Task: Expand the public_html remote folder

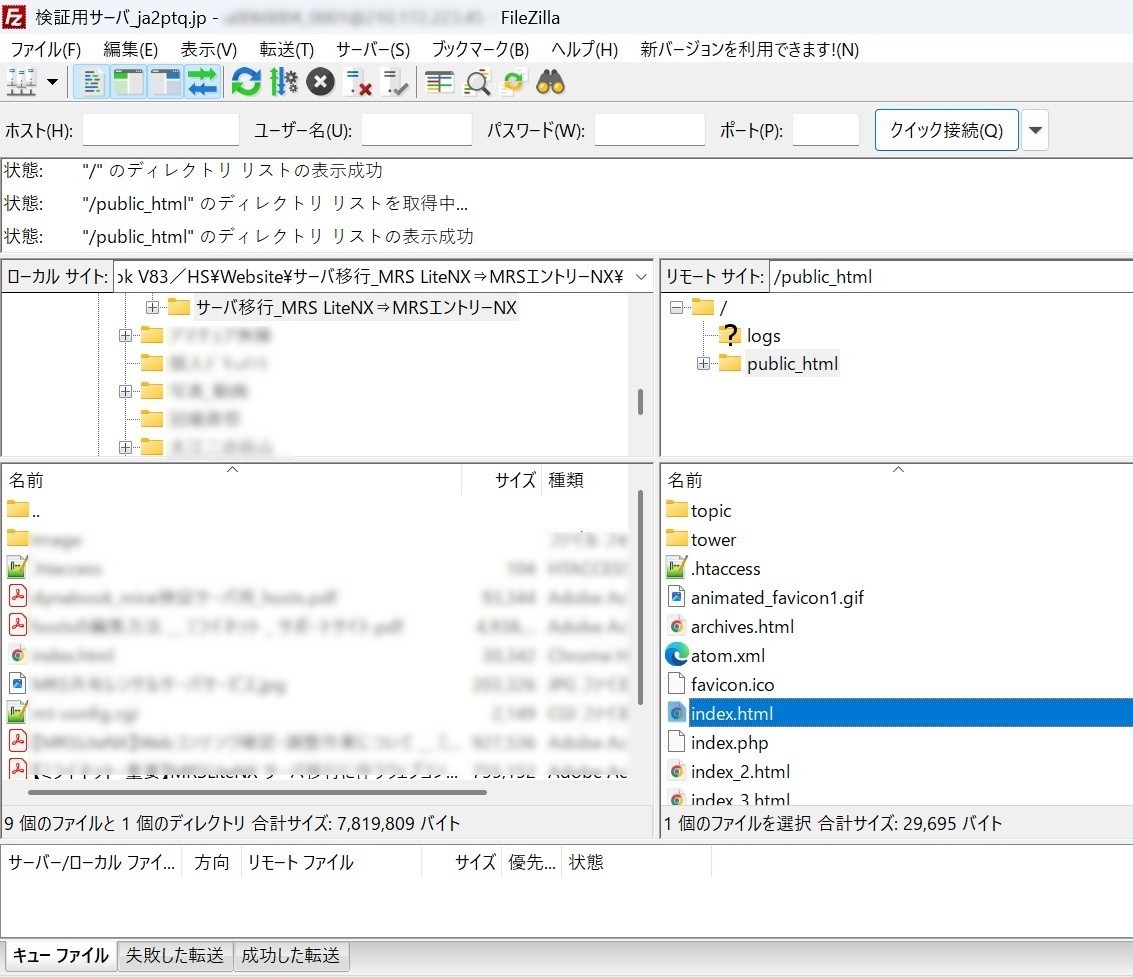Action: pos(703,364)
